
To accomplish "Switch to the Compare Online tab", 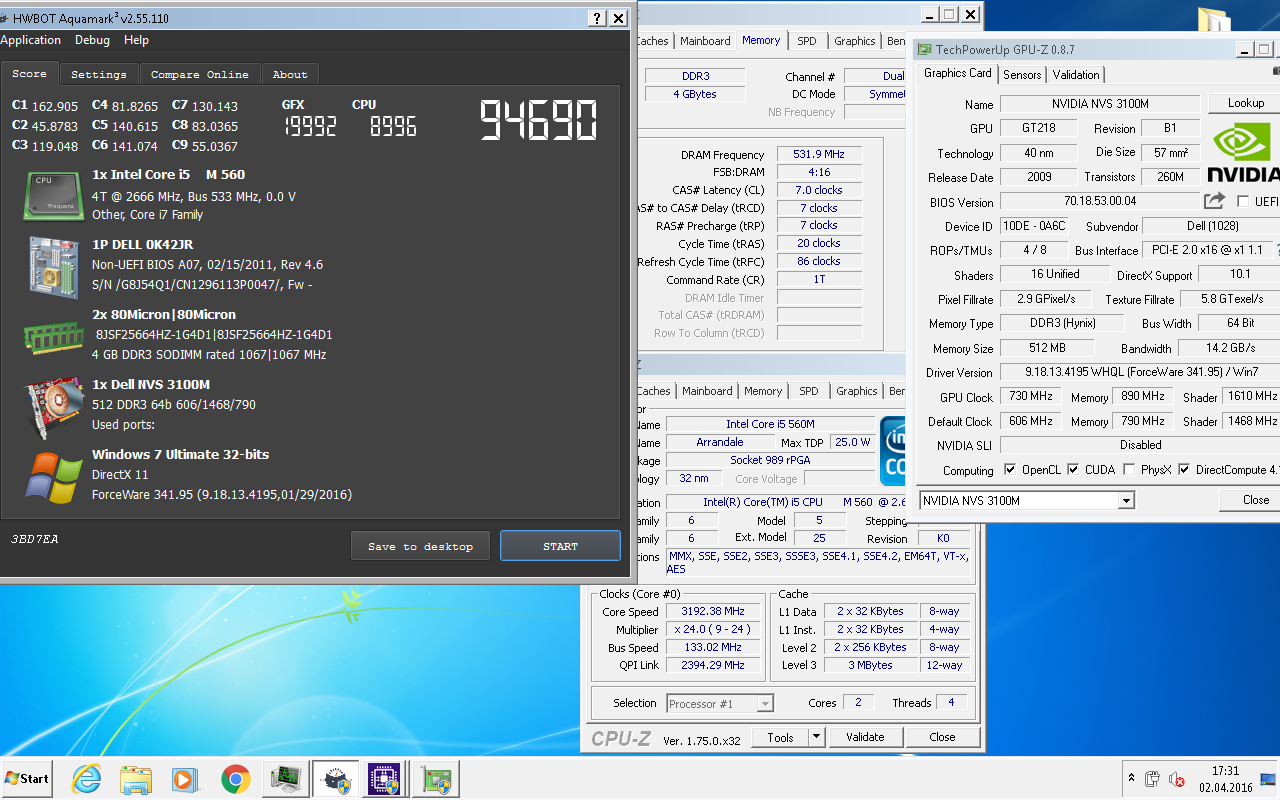I will pyautogui.click(x=200, y=74).
